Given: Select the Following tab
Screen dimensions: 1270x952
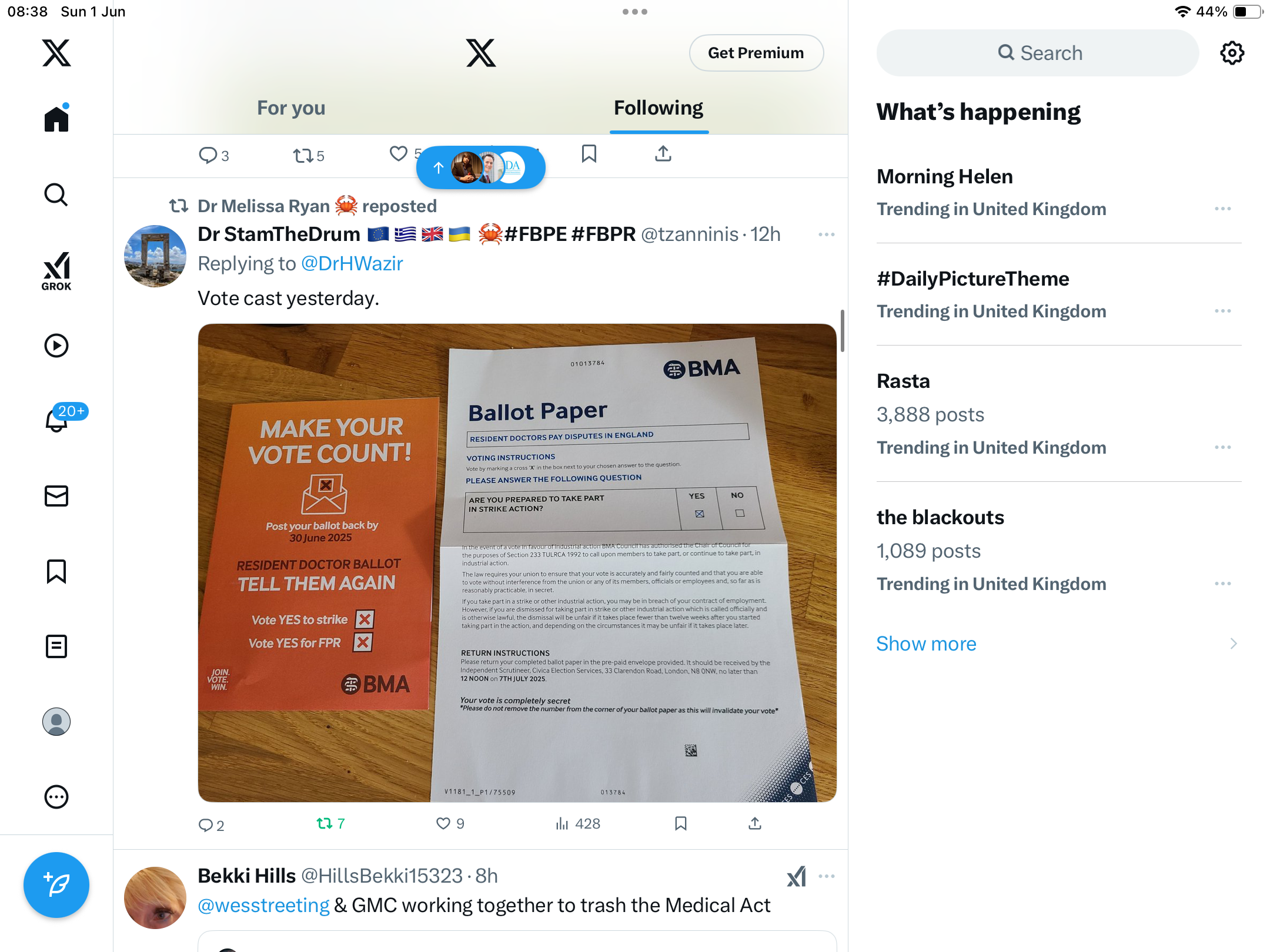Looking at the screenshot, I should tap(659, 108).
